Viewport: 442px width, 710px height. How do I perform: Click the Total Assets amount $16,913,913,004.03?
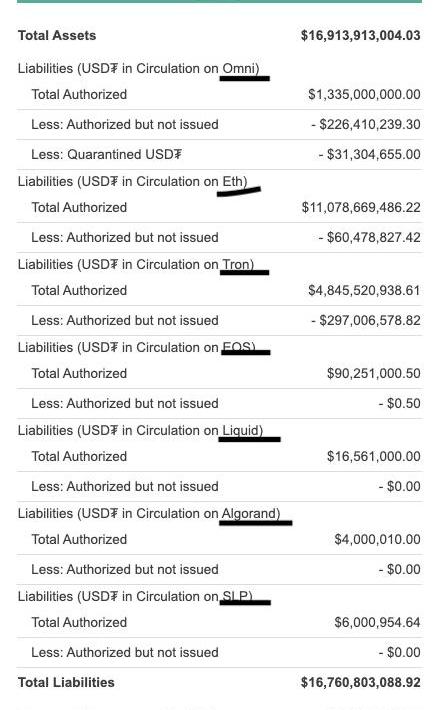[360, 35]
